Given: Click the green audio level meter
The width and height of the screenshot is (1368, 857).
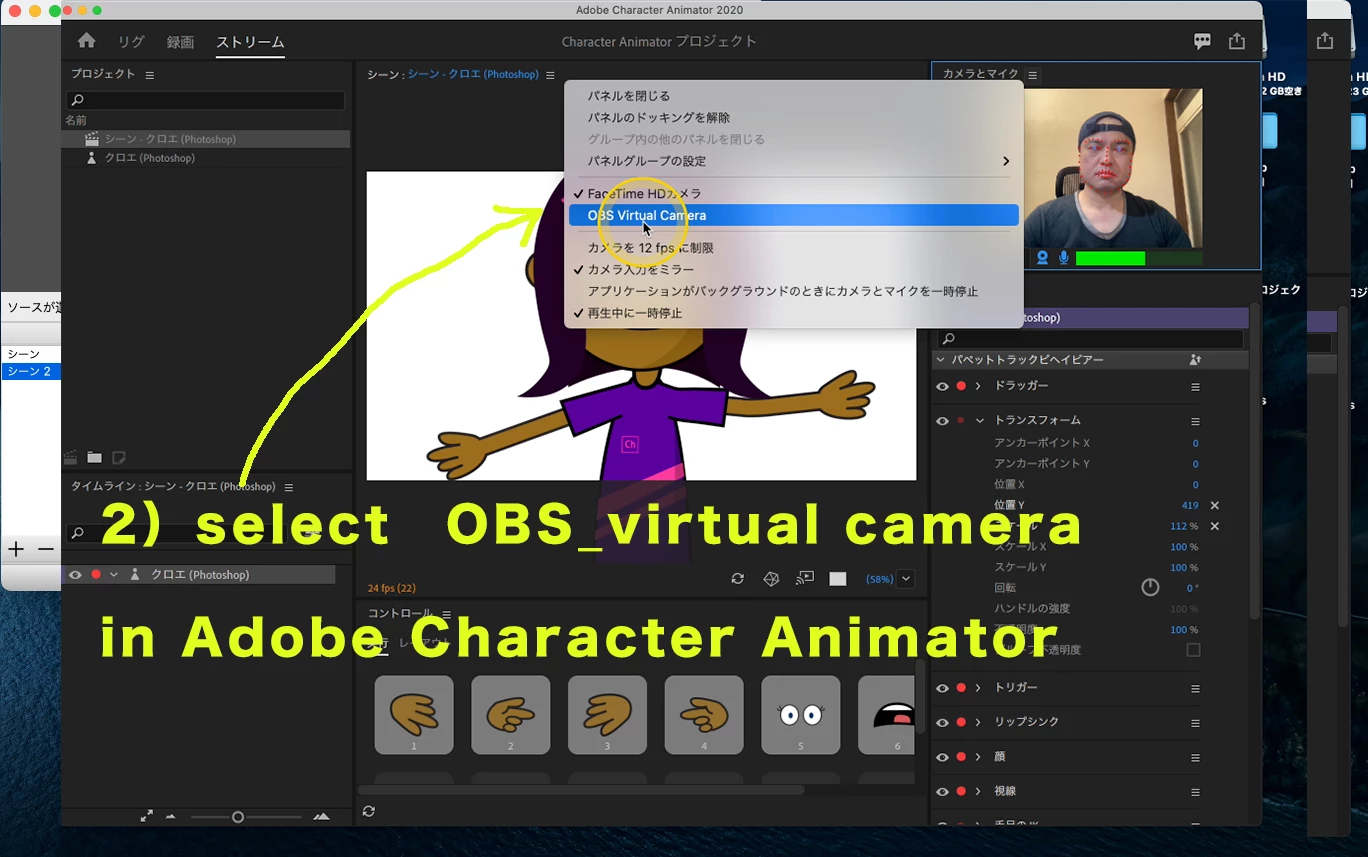Looking at the screenshot, I should (1139, 258).
